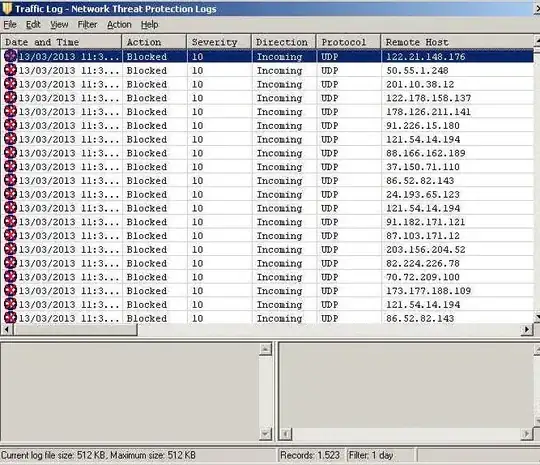Click lower-left pane scroll up arrow
This screenshot has height=465, width=540.
265,349
